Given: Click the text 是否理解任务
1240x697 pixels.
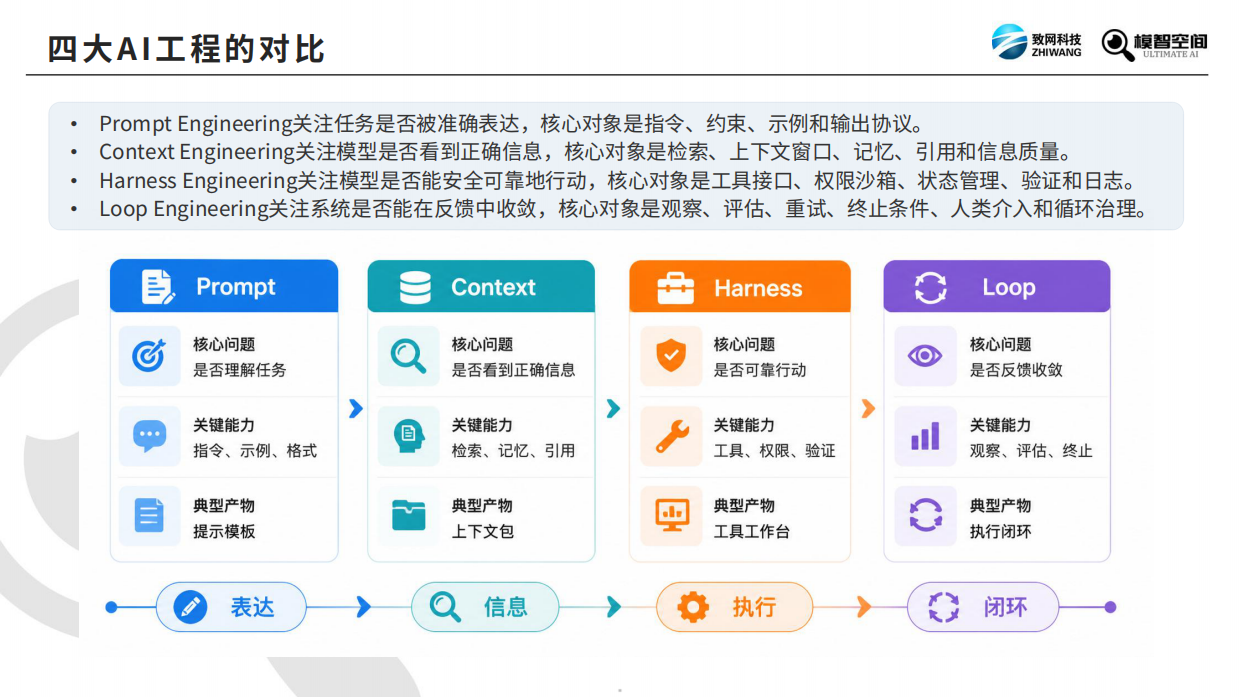Looking at the screenshot, I should (x=240, y=370).
